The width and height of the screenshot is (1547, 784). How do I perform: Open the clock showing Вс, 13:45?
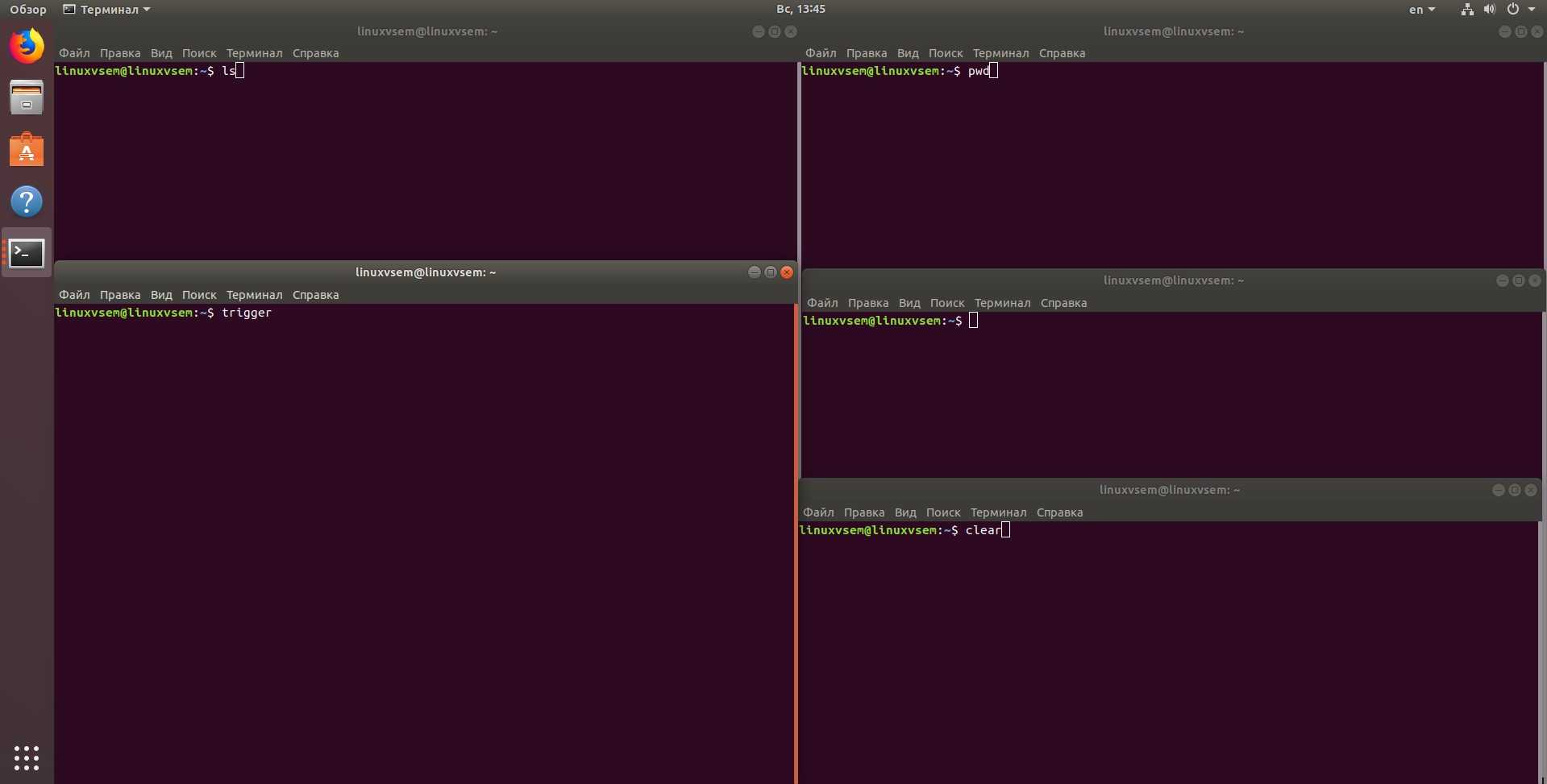coord(801,9)
